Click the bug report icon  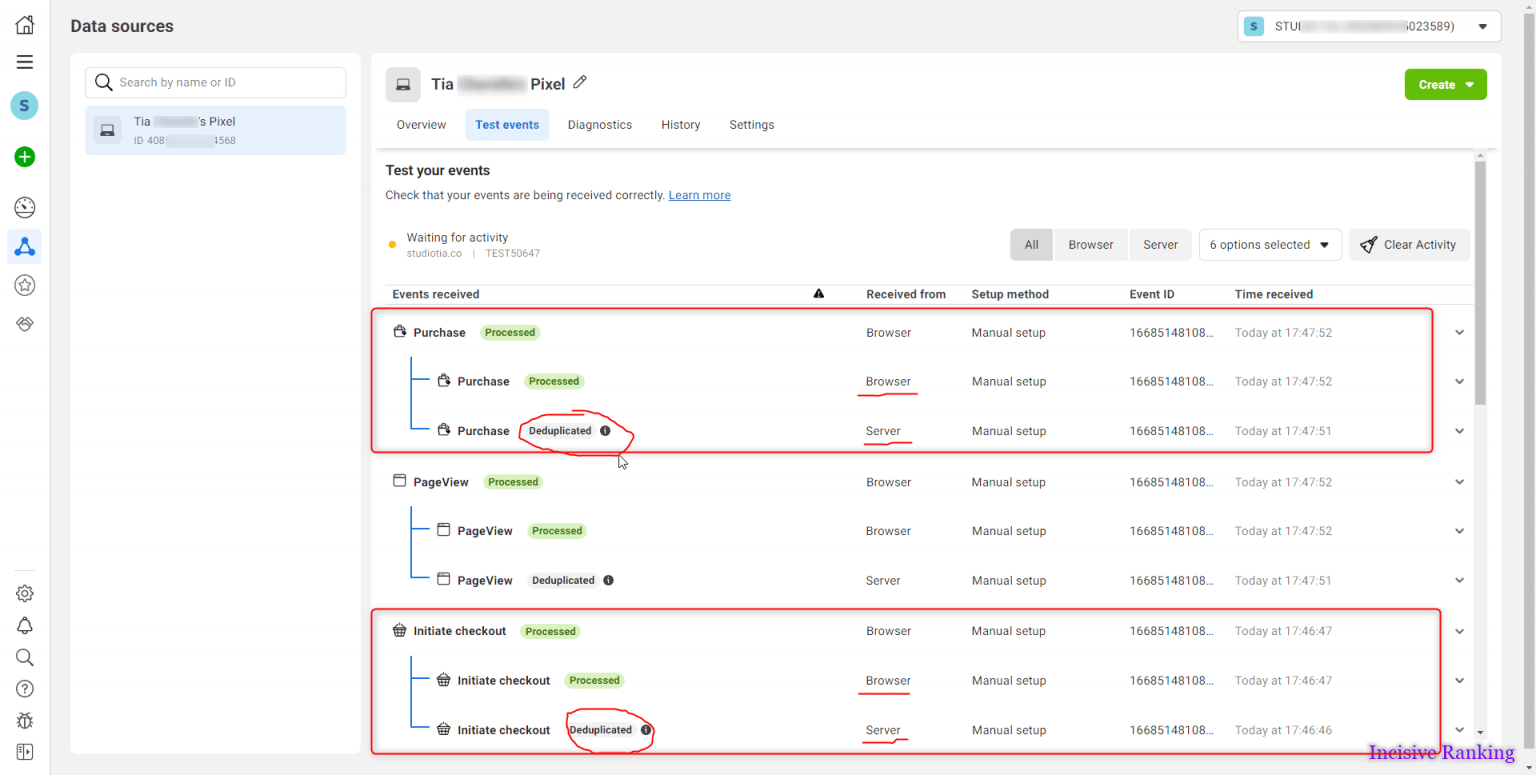25,720
